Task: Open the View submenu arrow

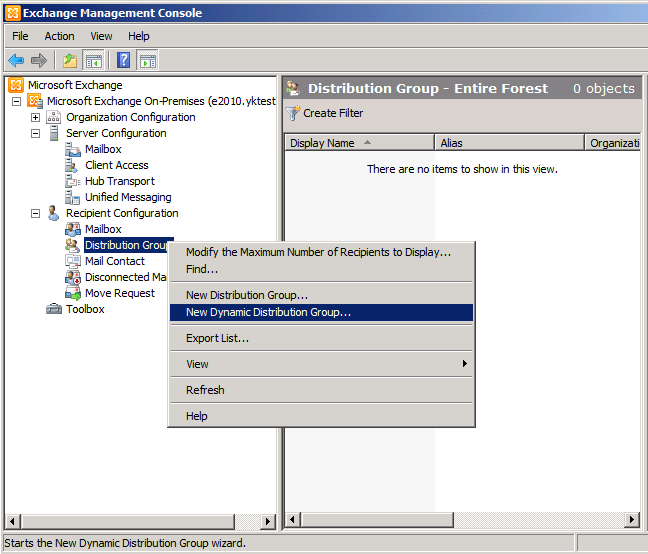Action: point(465,364)
